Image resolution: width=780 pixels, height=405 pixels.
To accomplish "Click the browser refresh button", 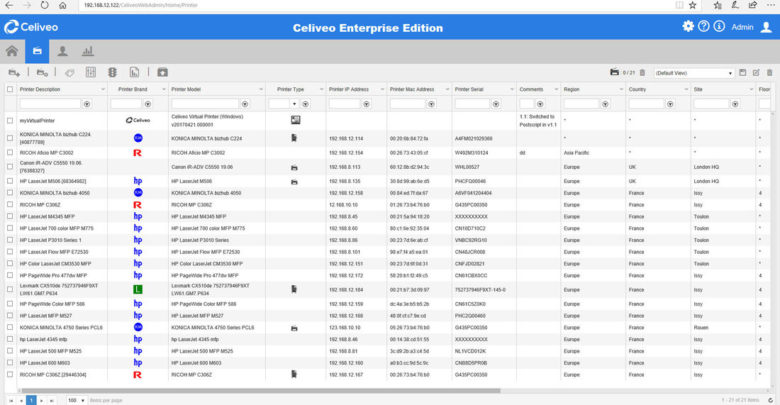I will pos(45,5).
